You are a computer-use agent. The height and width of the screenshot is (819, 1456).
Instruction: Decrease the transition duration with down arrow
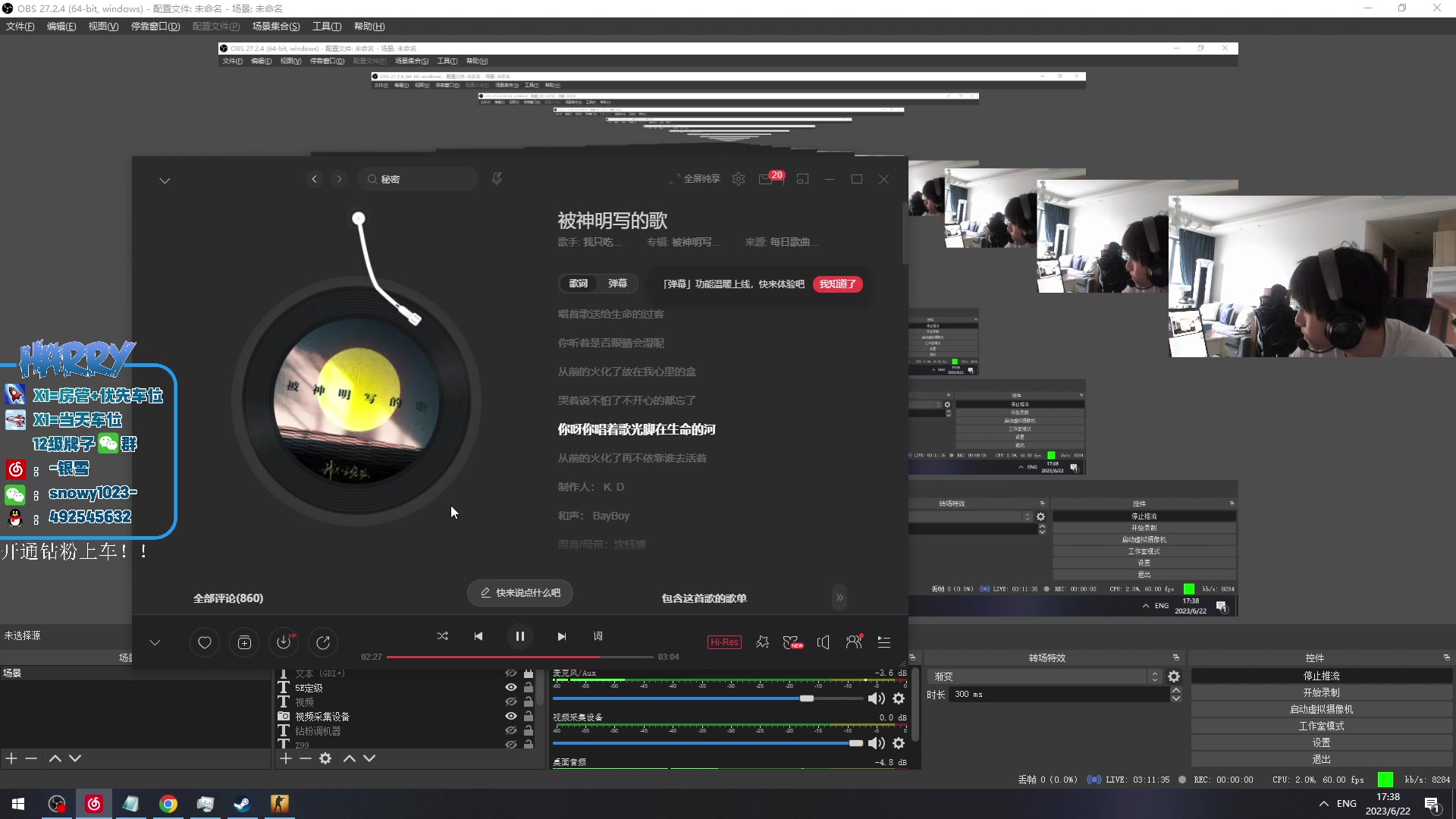point(1175,698)
